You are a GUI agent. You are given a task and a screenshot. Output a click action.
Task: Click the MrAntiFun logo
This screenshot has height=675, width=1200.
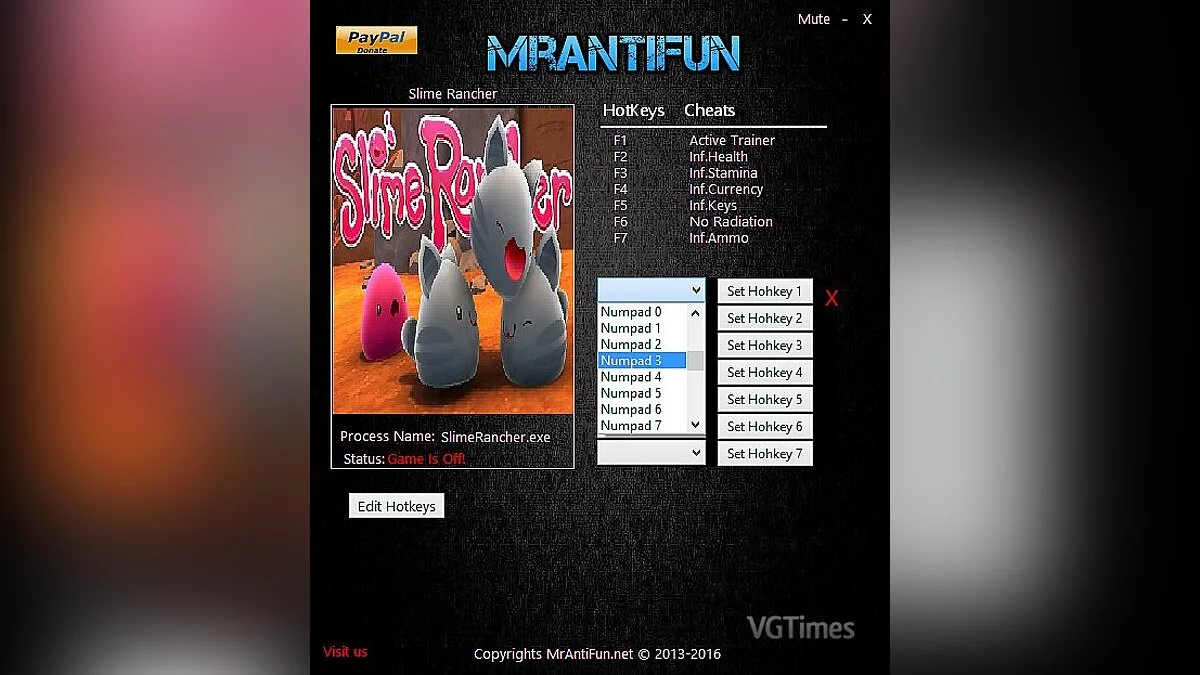pos(613,53)
